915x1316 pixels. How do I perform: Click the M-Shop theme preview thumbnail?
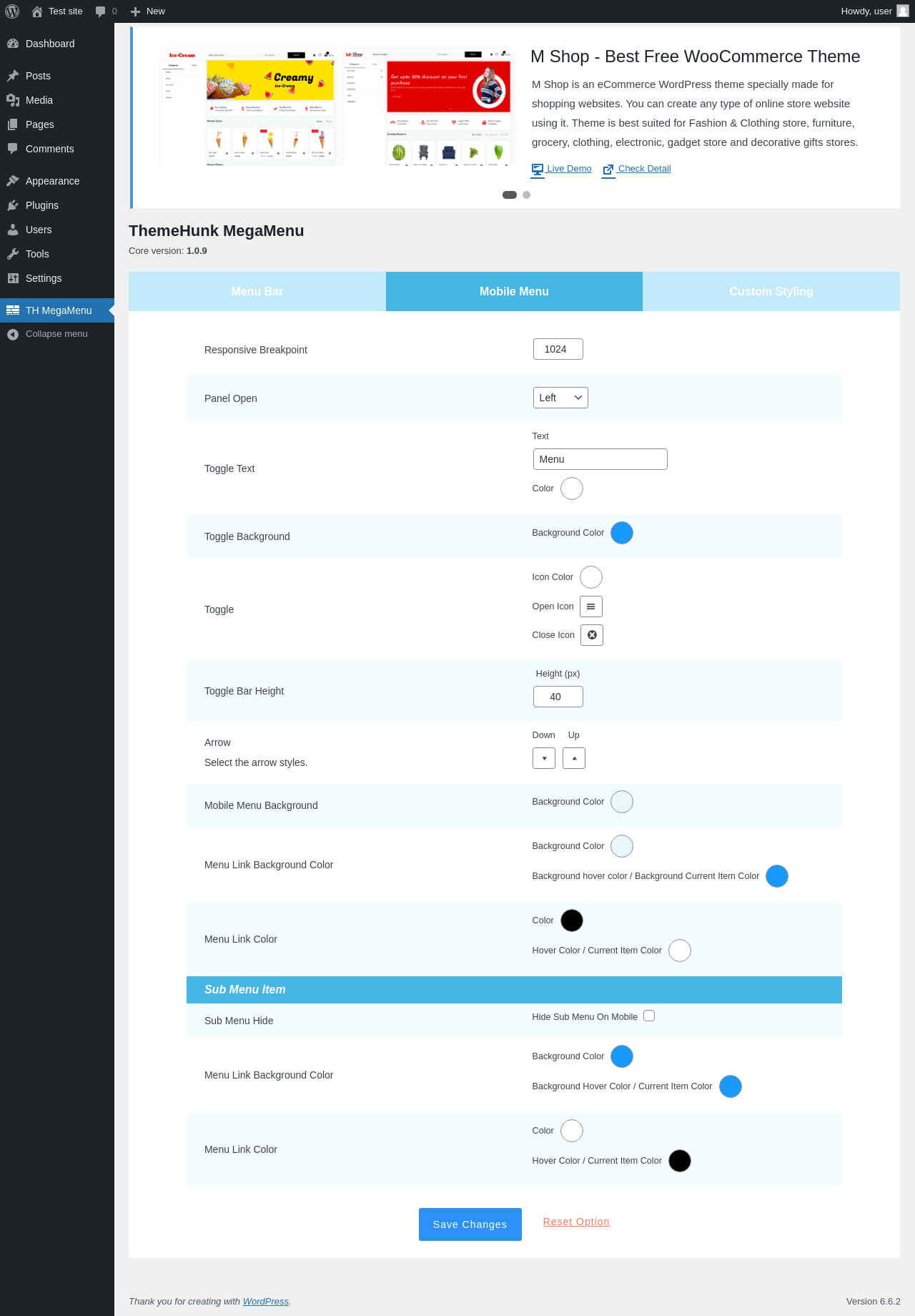pos(429,107)
